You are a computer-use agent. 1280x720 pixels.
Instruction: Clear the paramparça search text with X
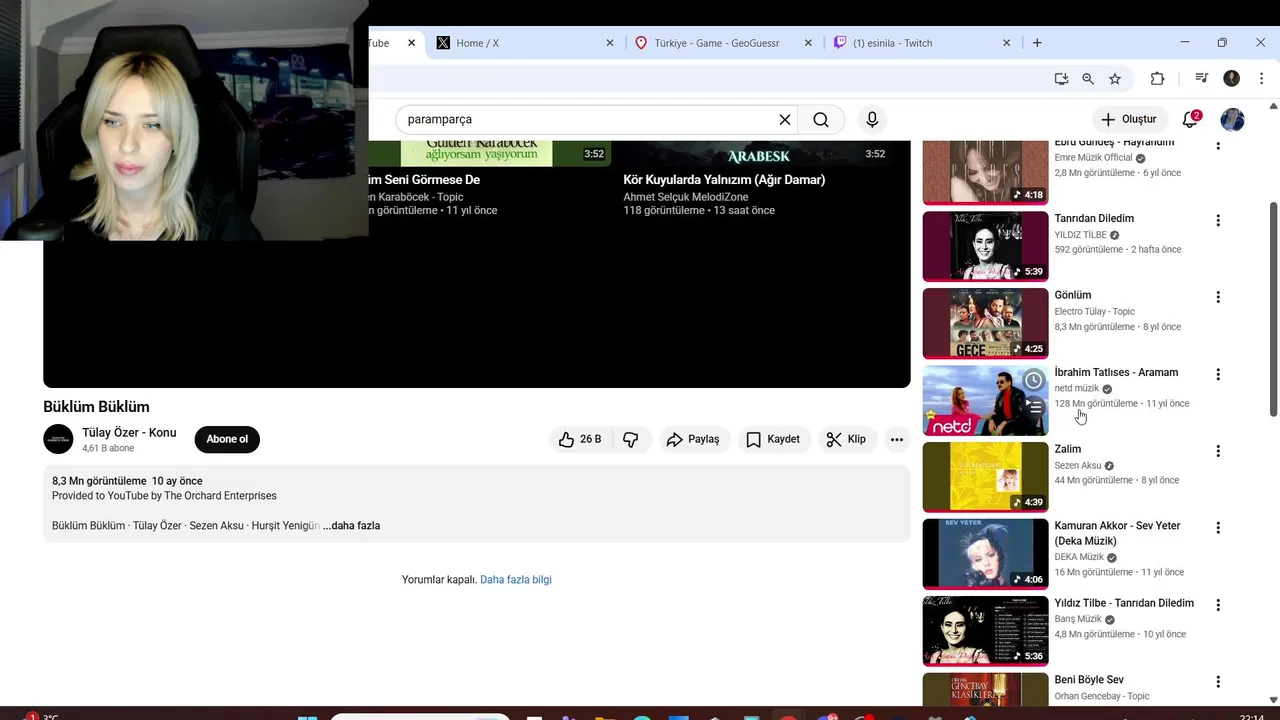pos(785,120)
